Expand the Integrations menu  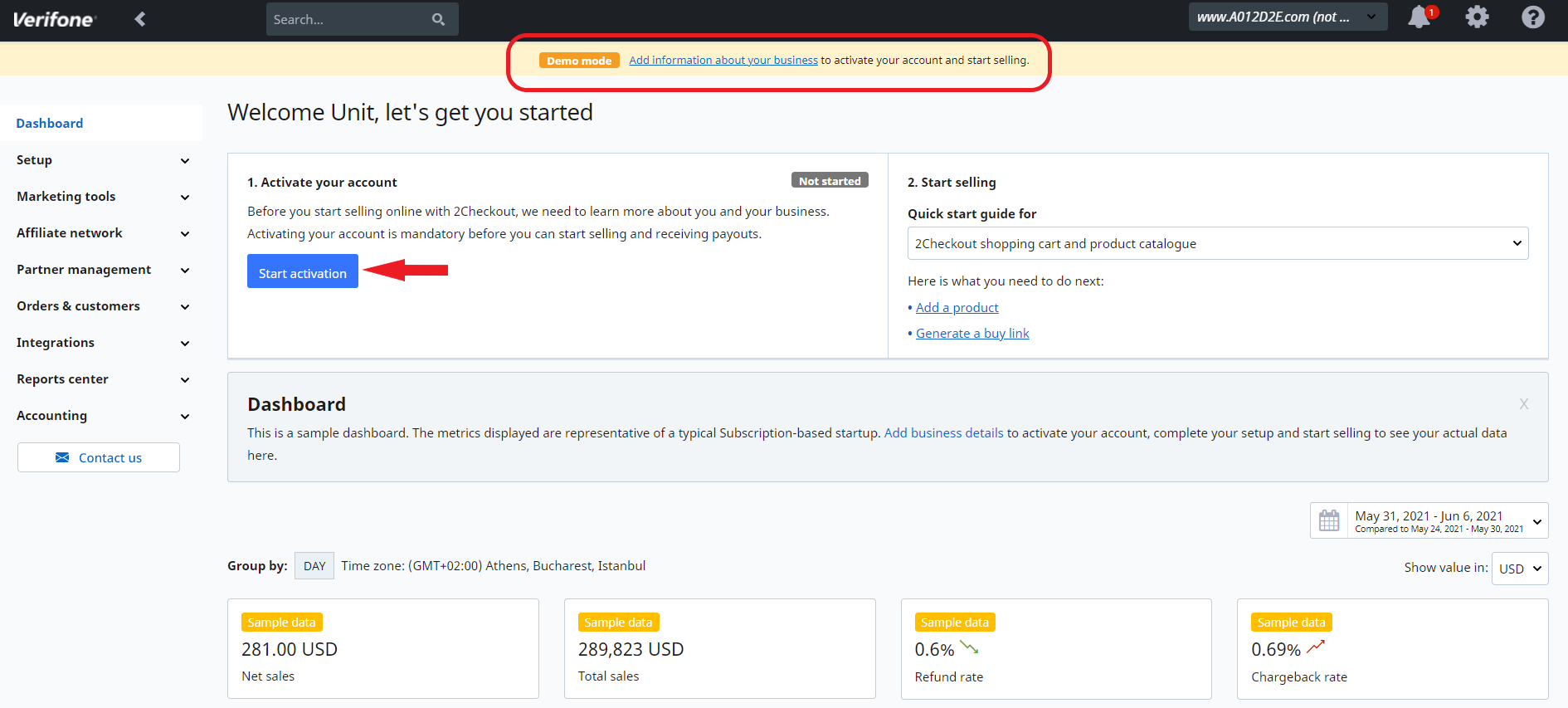[103, 343]
